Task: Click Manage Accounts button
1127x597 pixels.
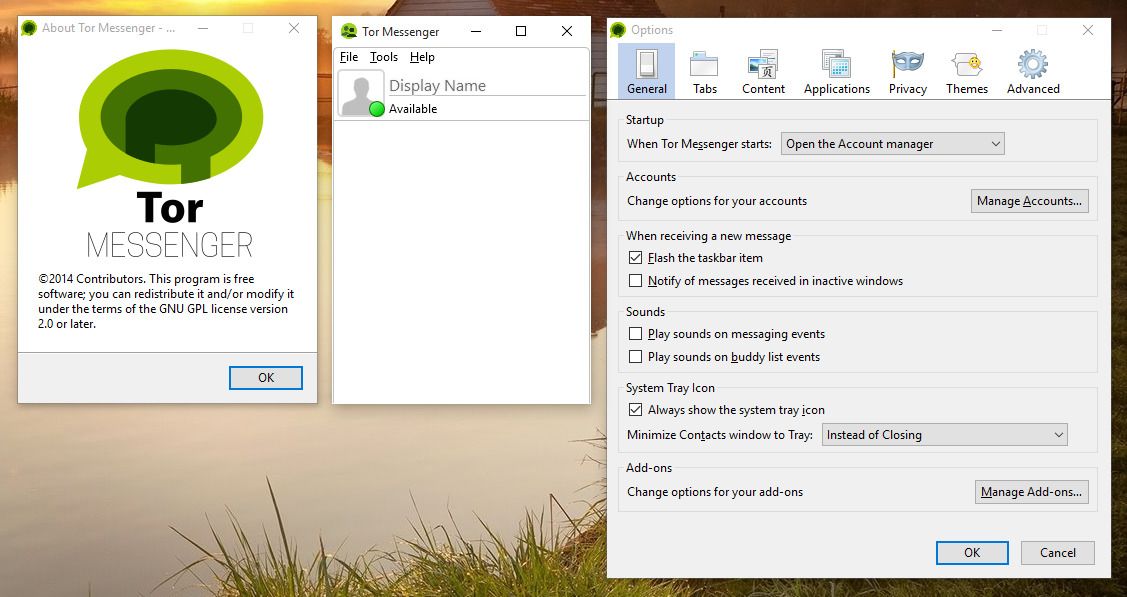Action: click(1030, 200)
